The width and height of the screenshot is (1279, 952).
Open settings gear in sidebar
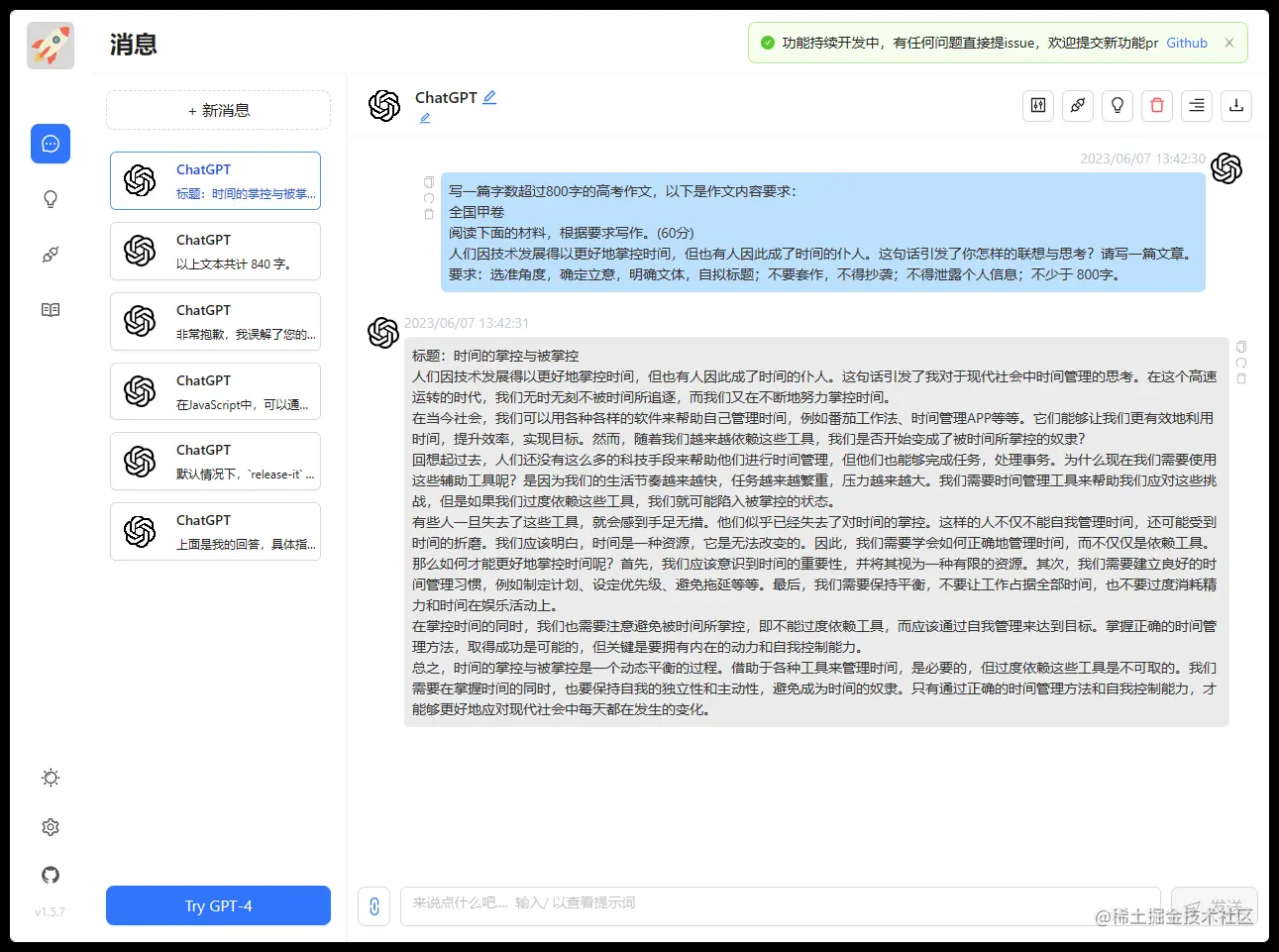[51, 827]
